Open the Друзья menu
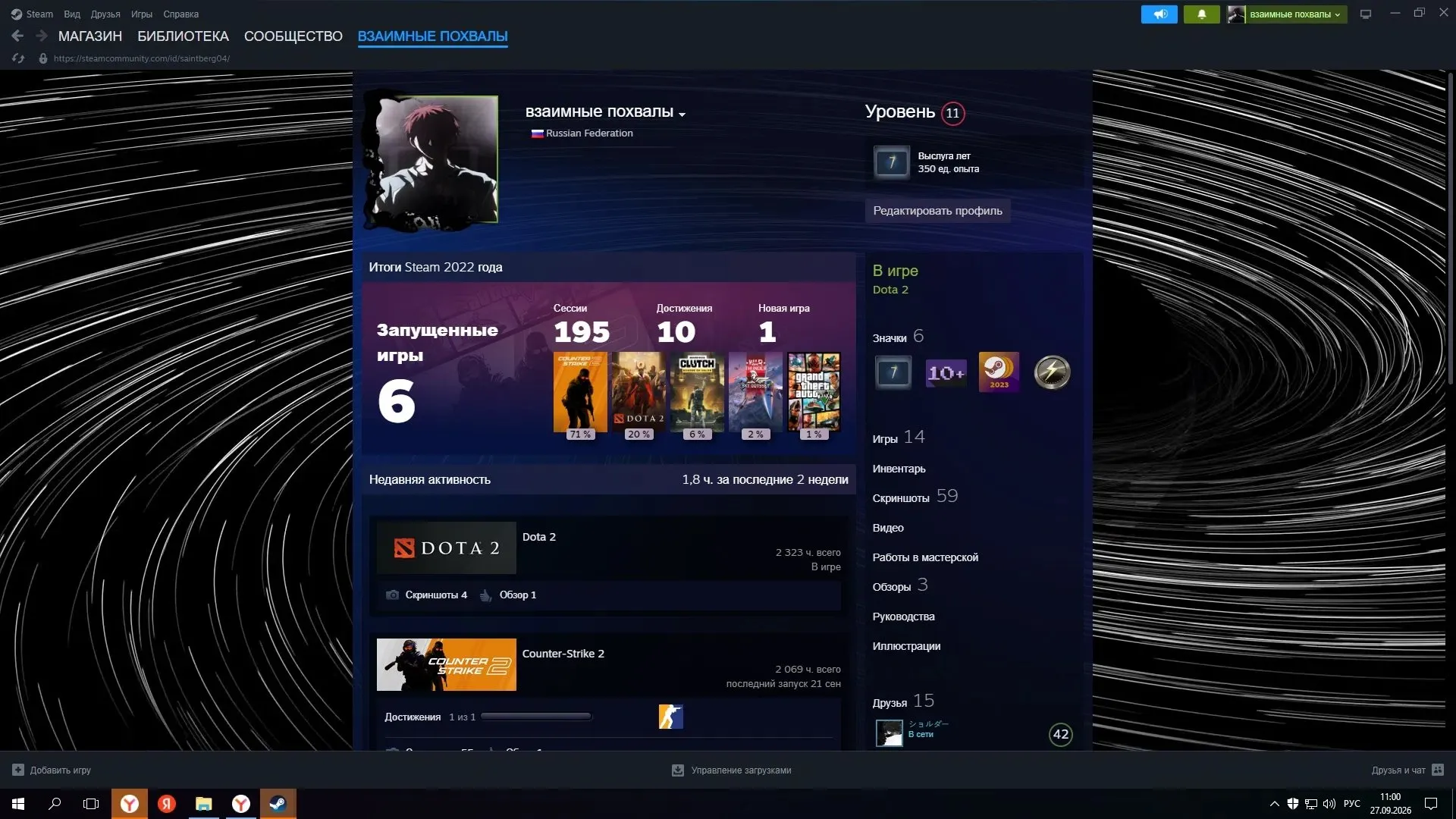 (105, 14)
